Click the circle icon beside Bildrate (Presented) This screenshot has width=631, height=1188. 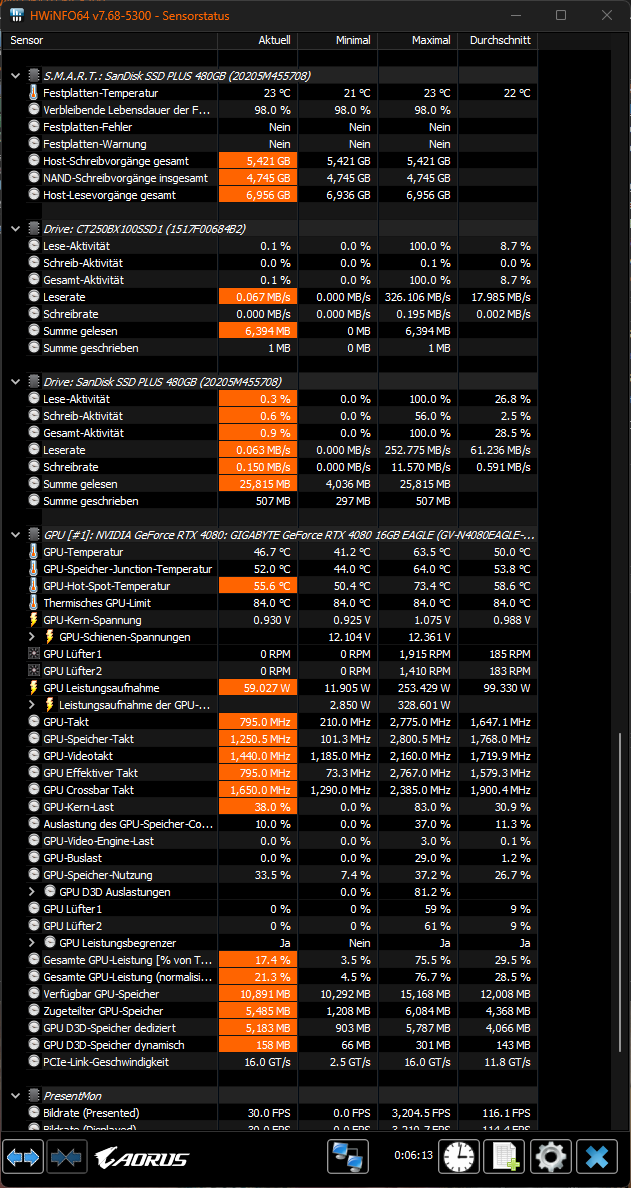(x=33, y=1113)
